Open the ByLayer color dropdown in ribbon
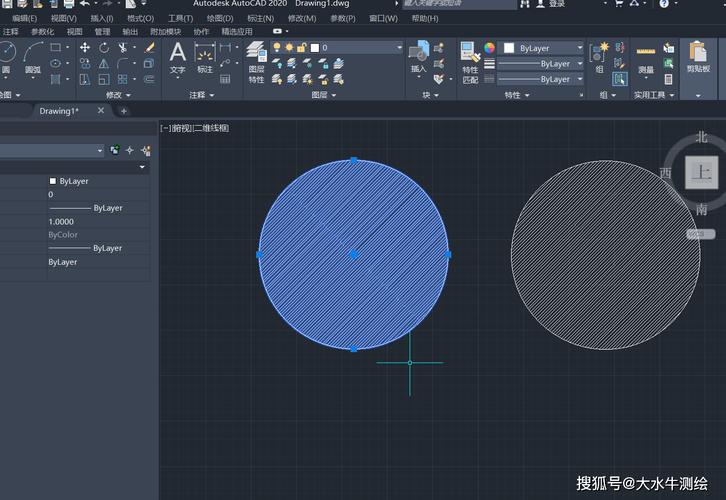The width and height of the screenshot is (726, 500). pyautogui.click(x=579, y=47)
